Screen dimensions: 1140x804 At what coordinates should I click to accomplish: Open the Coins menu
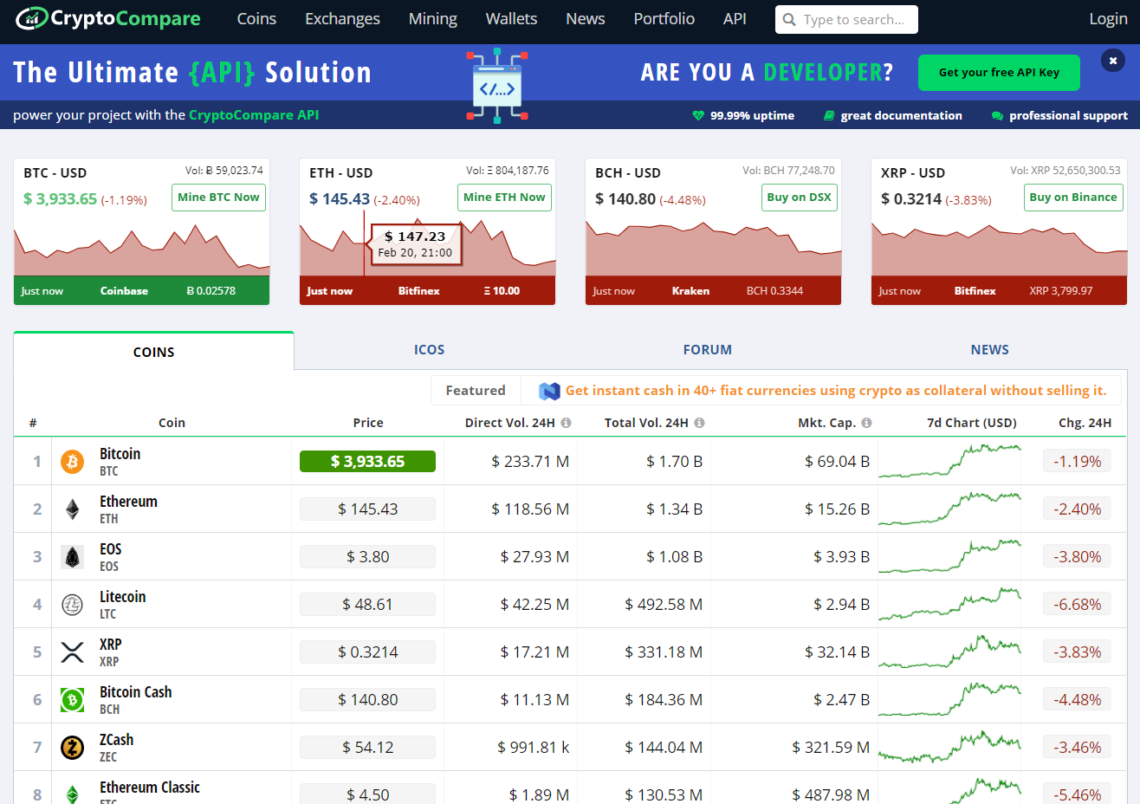pos(257,19)
